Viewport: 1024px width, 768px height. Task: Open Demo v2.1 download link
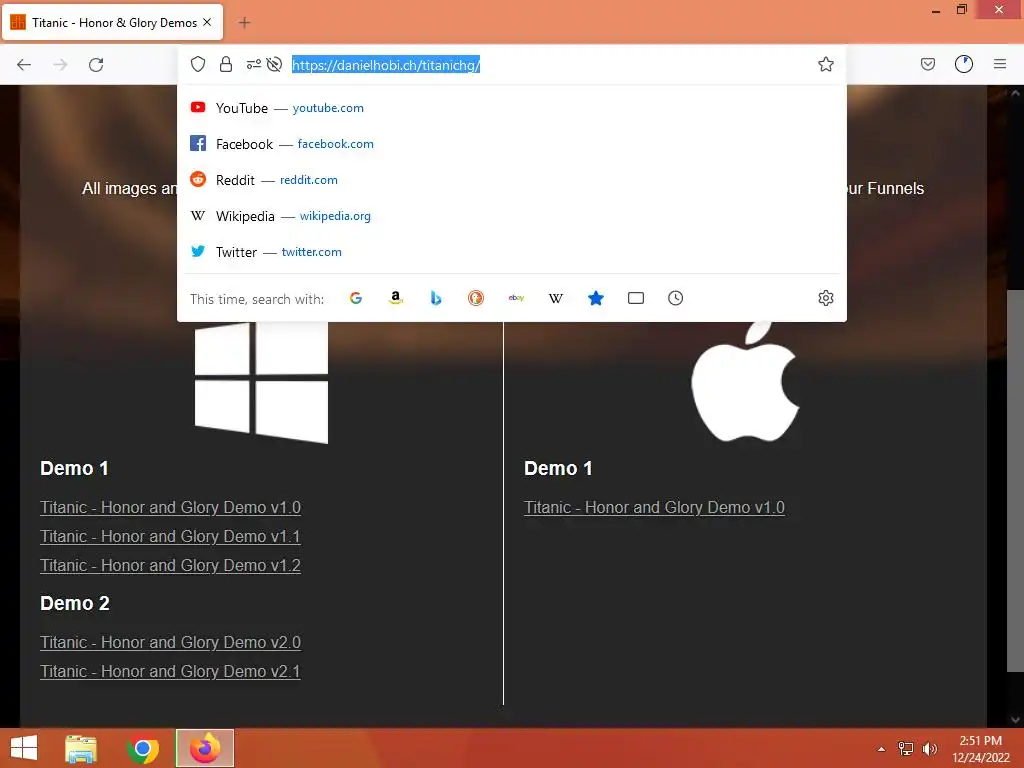[170, 671]
